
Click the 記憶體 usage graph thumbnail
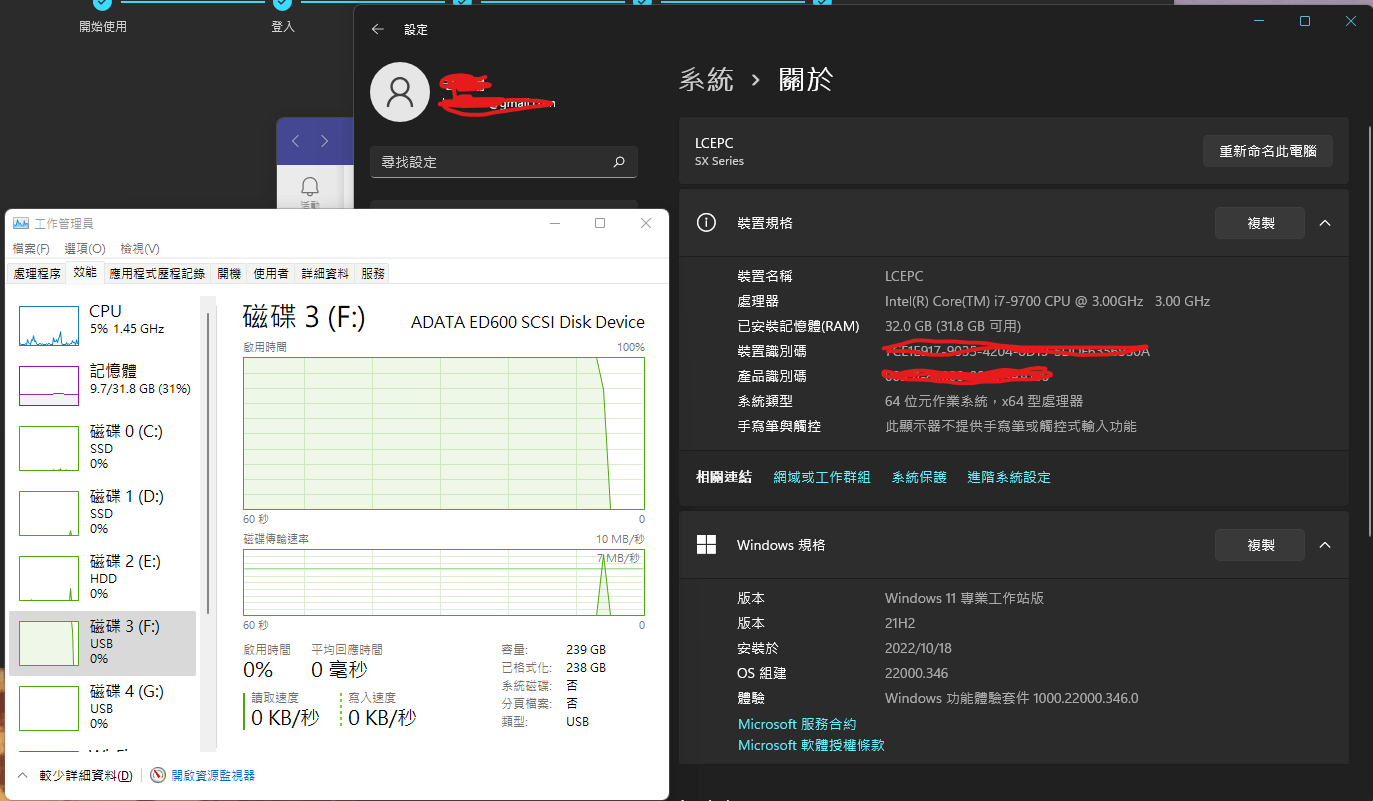[x=49, y=386]
